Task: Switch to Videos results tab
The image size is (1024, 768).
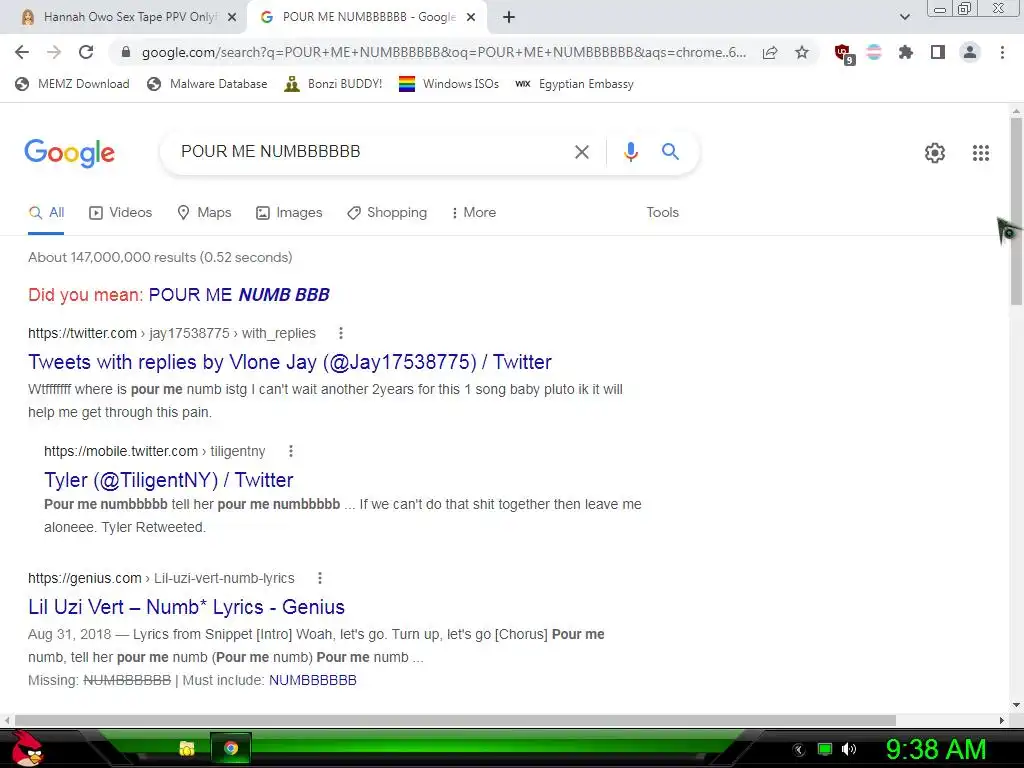Action: [120, 213]
